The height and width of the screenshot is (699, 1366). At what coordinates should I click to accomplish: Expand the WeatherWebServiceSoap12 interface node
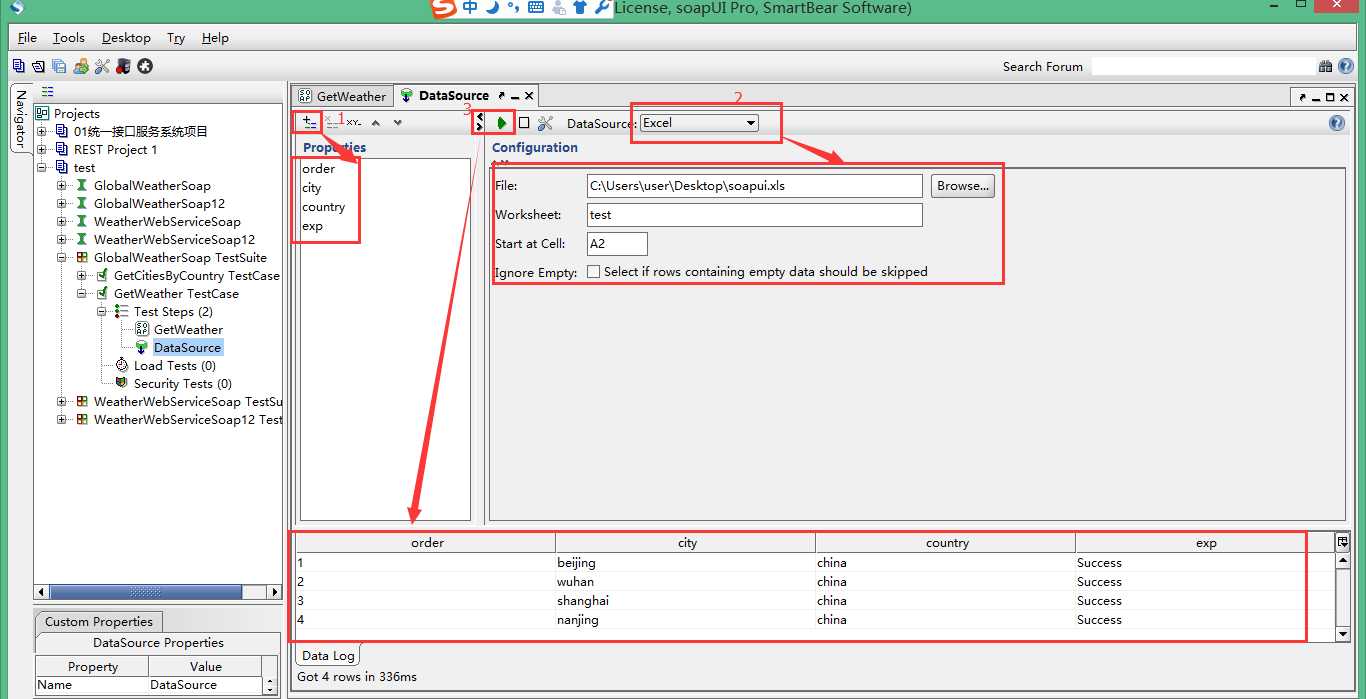coord(62,240)
